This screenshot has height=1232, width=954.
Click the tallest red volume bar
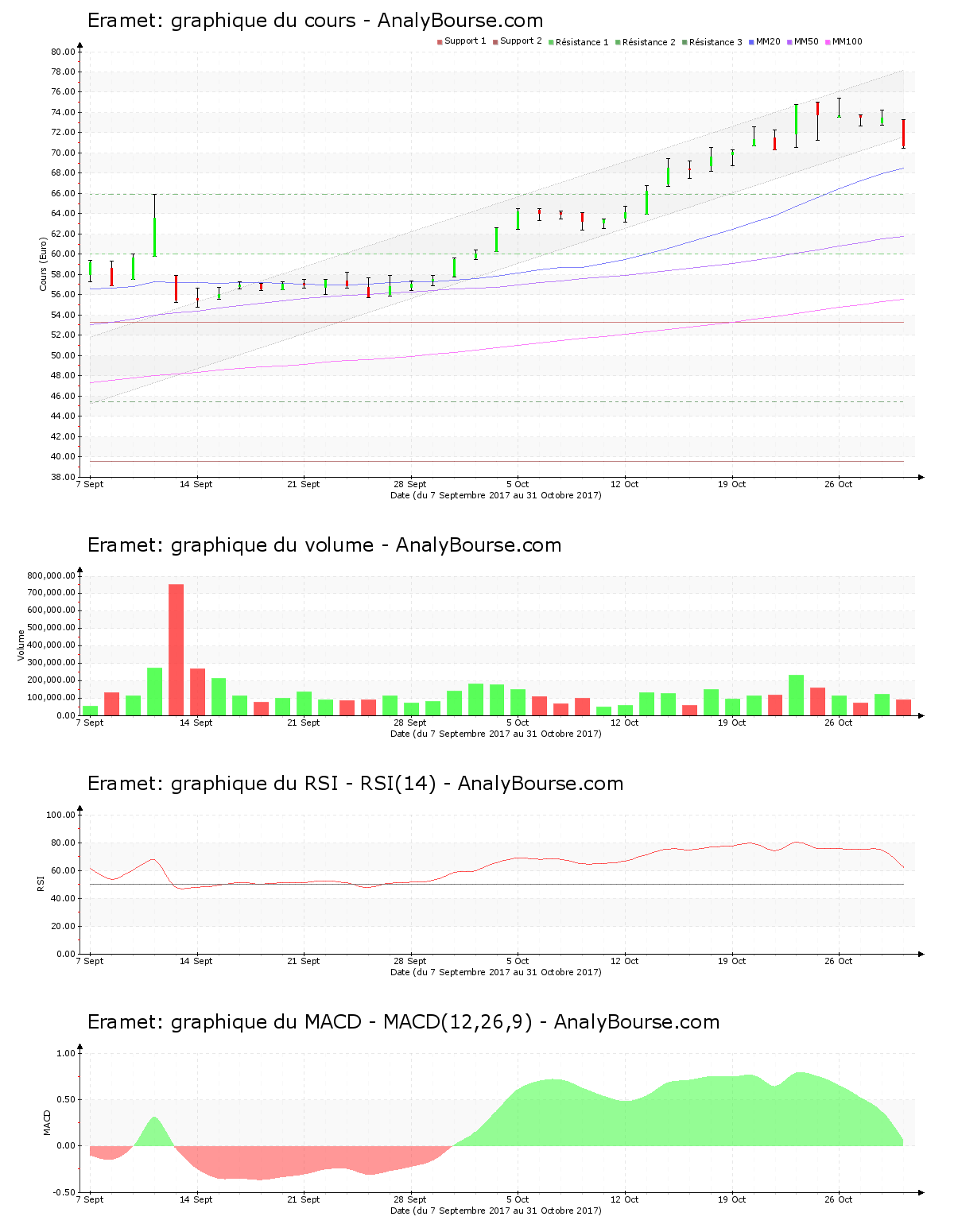(x=176, y=650)
